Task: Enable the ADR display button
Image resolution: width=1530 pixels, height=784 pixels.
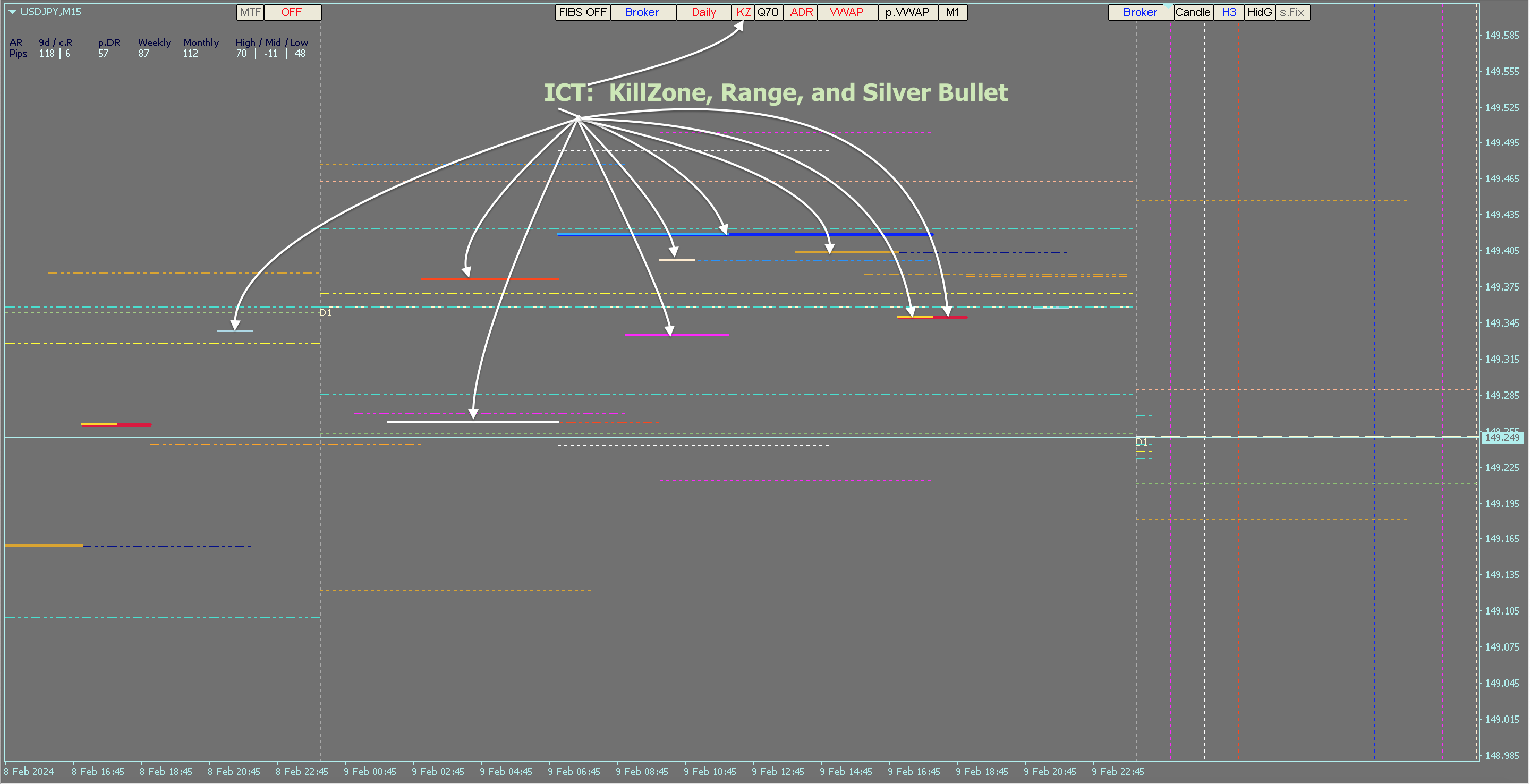Action: coord(801,12)
